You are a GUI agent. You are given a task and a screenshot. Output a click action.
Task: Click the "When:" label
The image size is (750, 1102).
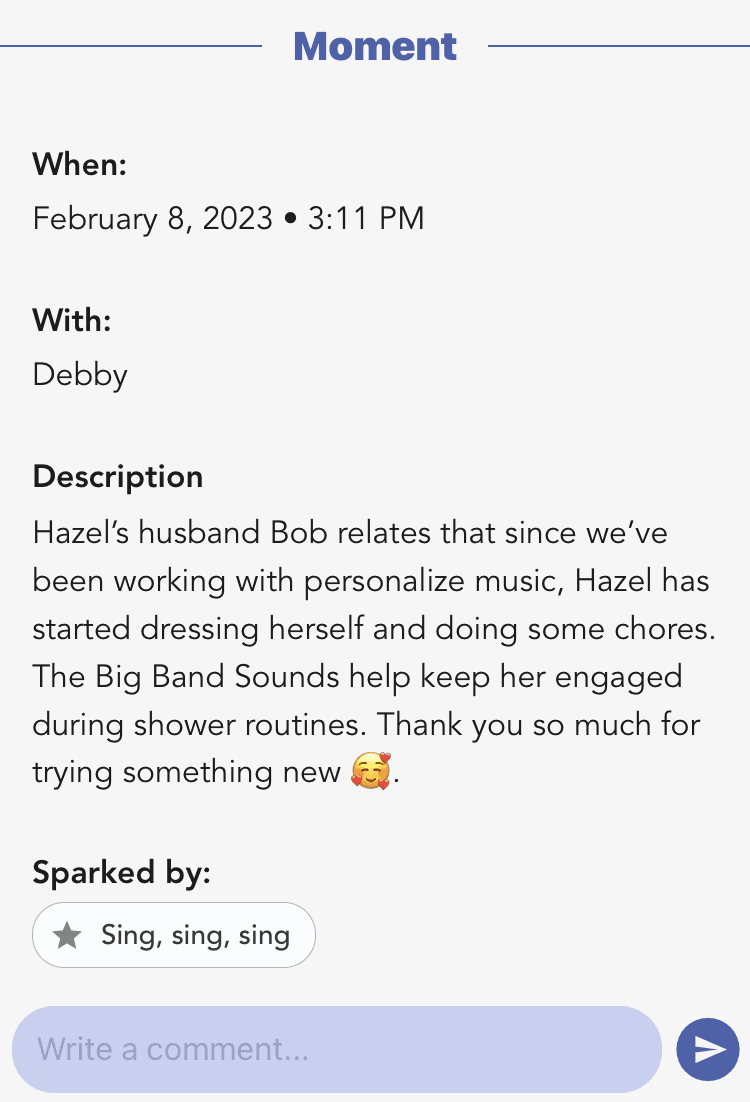(80, 164)
